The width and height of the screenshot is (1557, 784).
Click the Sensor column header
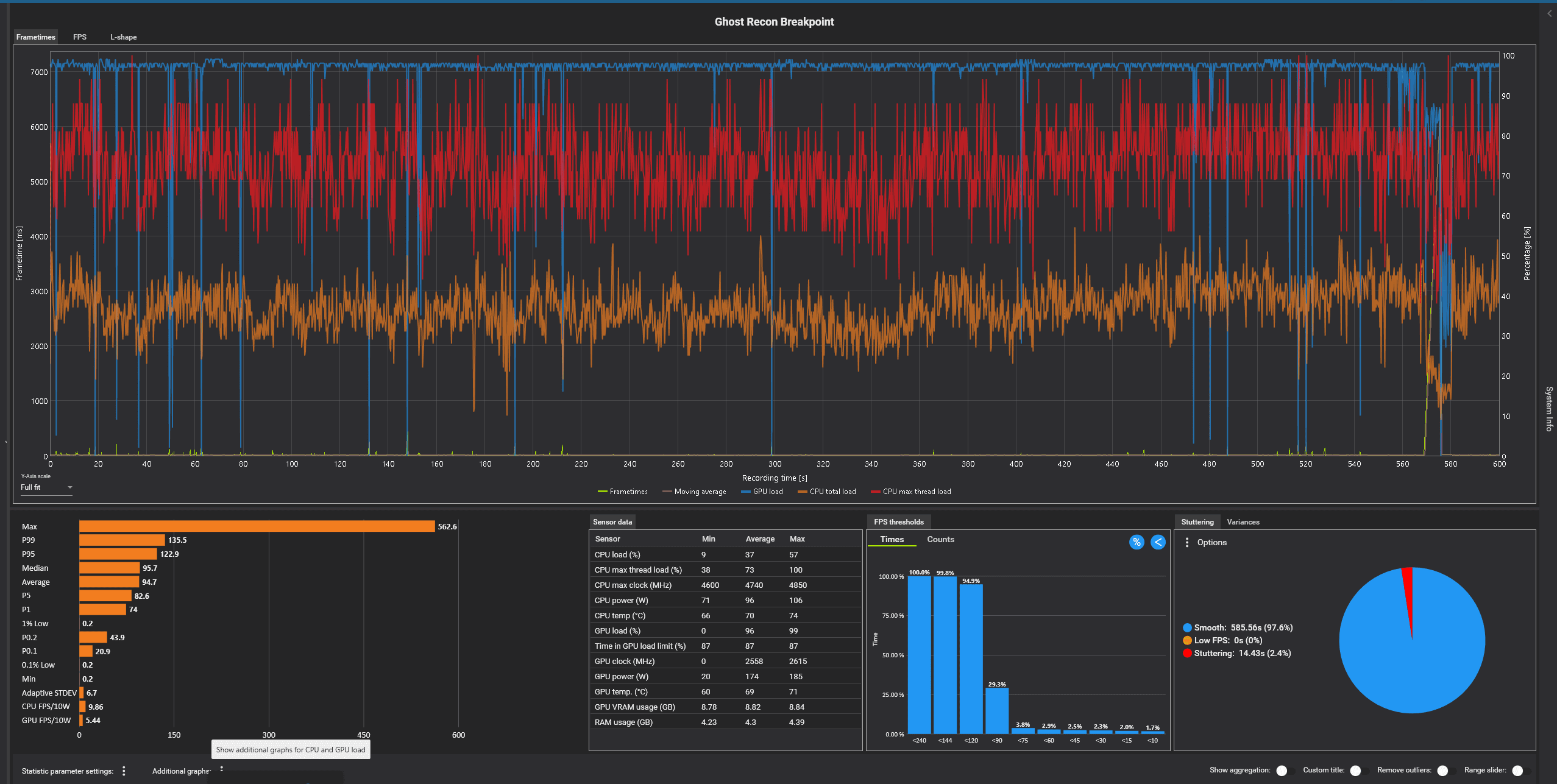pyautogui.click(x=607, y=539)
